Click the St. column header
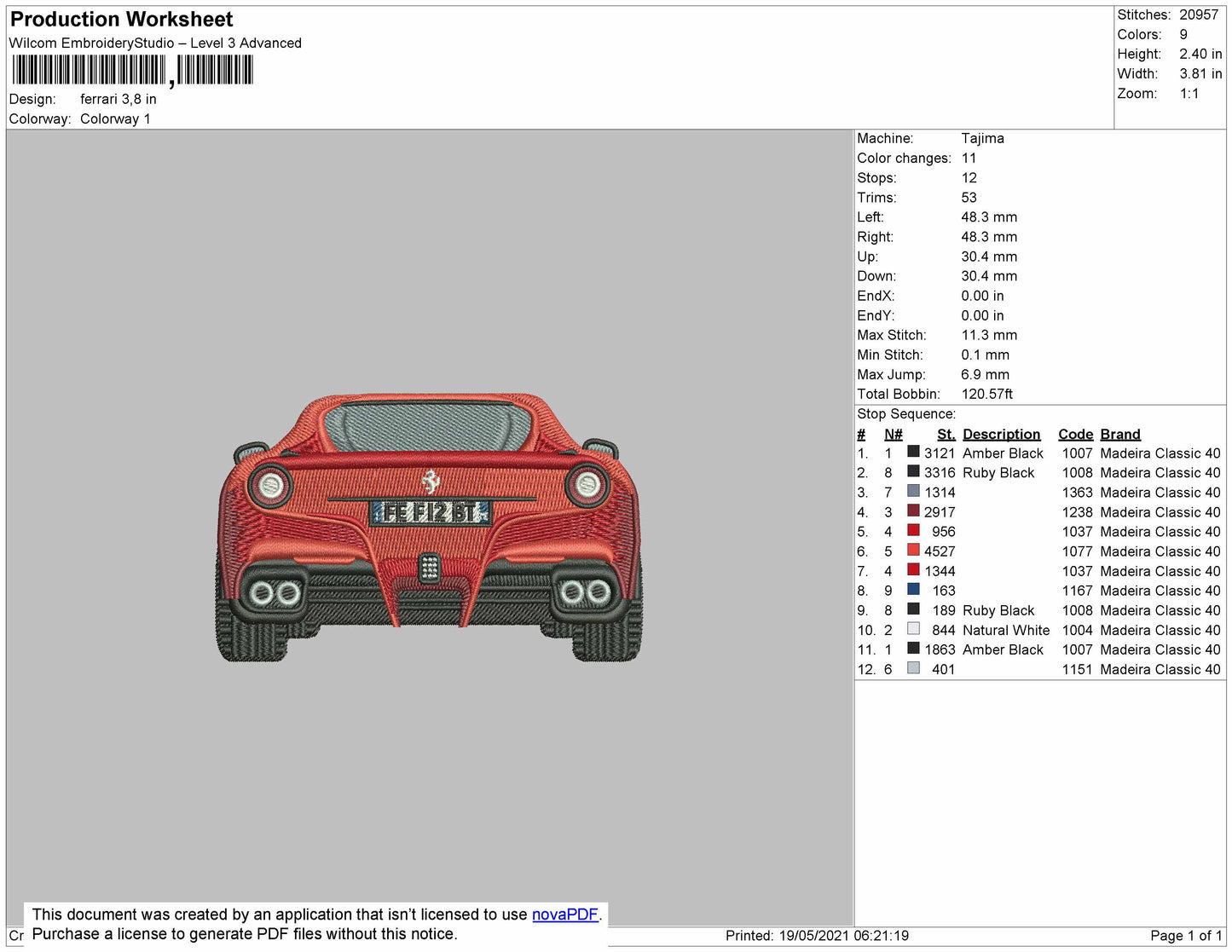 point(946,434)
